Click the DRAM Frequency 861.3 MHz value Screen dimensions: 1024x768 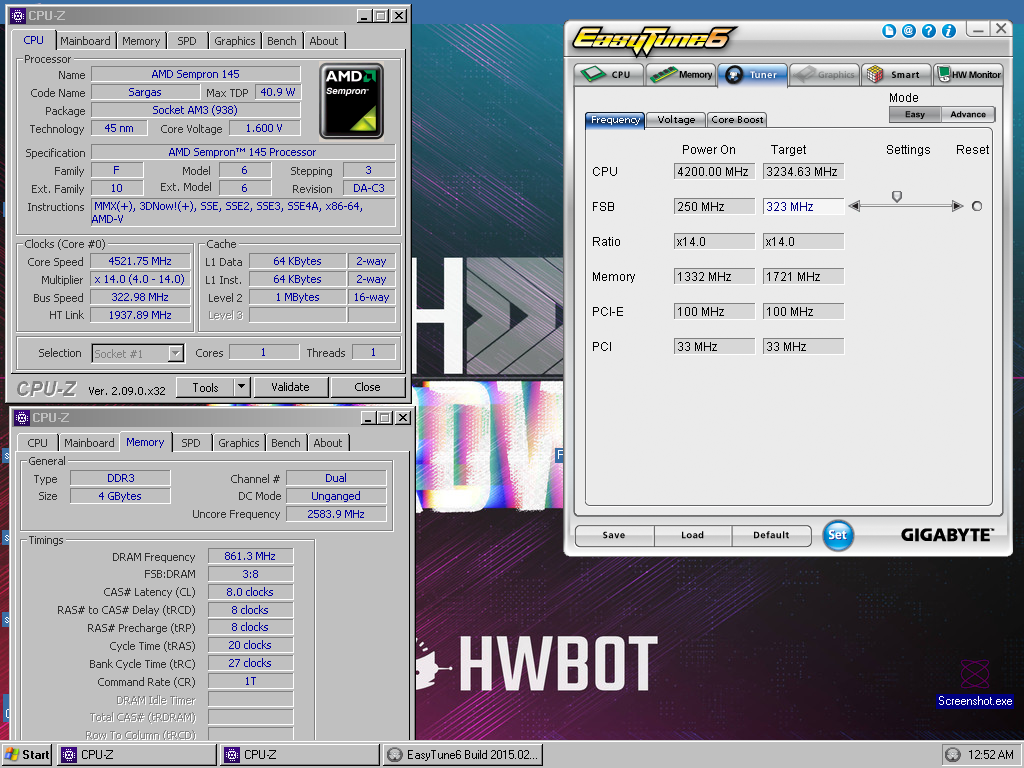250,556
